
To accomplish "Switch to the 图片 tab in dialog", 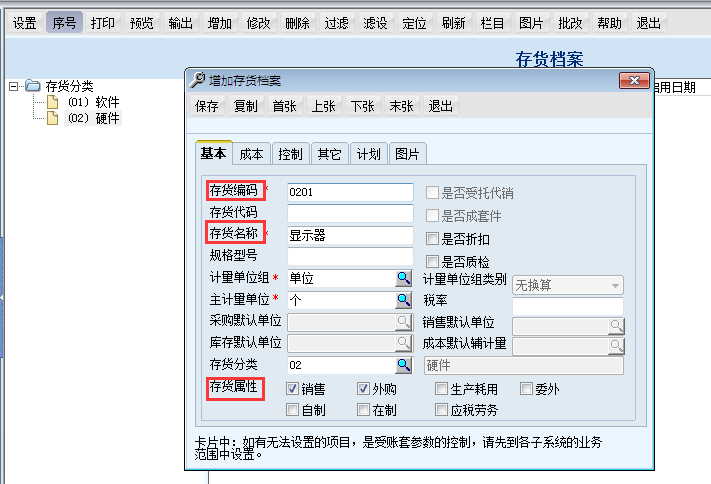I will point(407,154).
